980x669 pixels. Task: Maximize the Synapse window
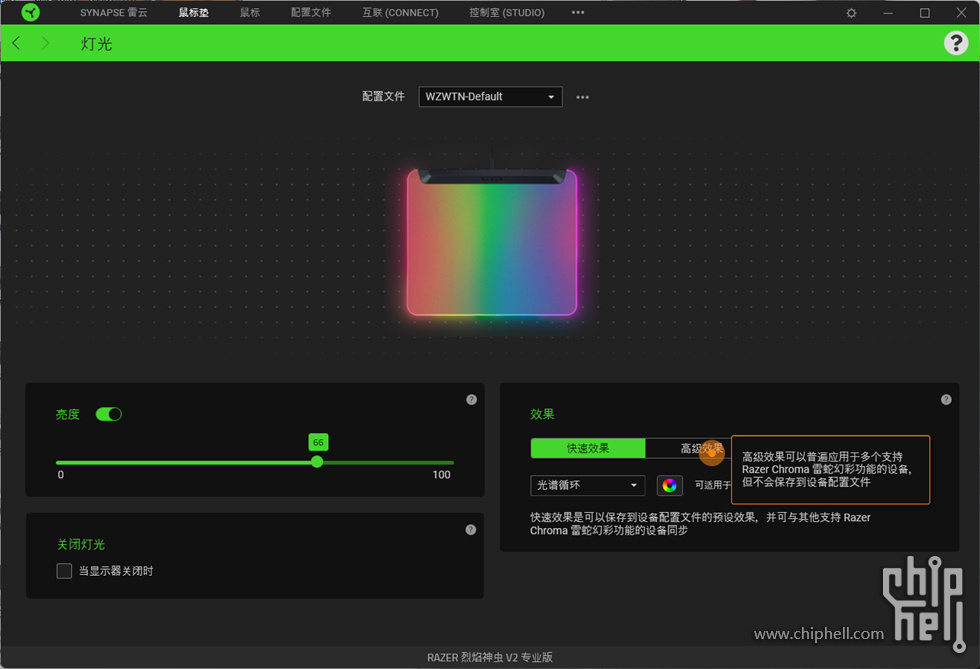pyautogui.click(x=924, y=13)
